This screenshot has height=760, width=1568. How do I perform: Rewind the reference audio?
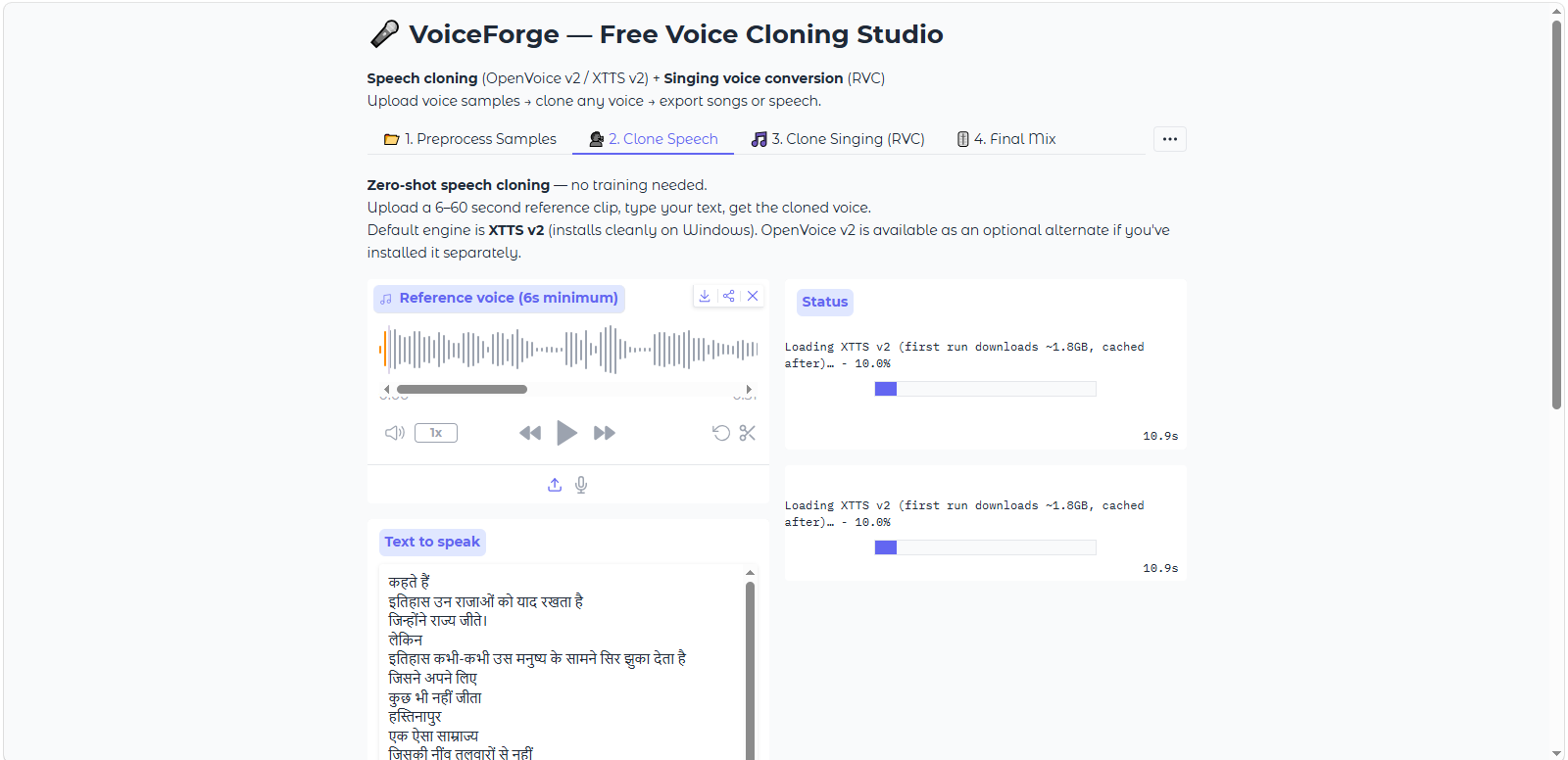(x=530, y=433)
